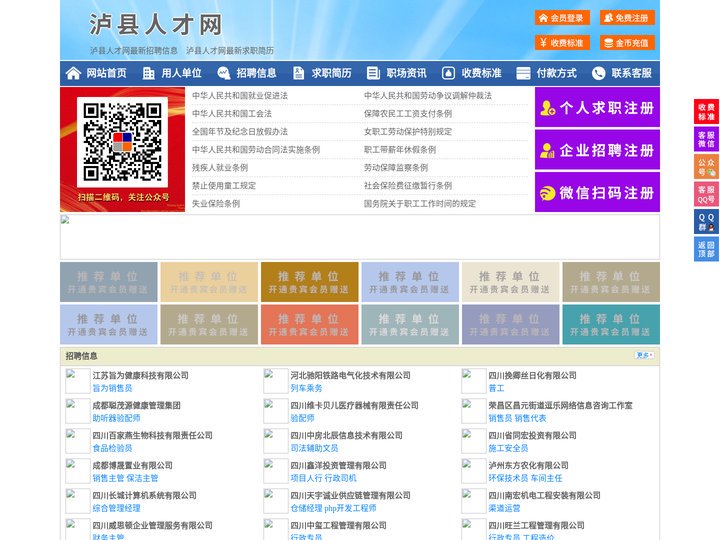Viewport: 720px width, 540px height.
Task: Select 付款方式 in the navigation bar
Action: pyautogui.click(x=557, y=73)
